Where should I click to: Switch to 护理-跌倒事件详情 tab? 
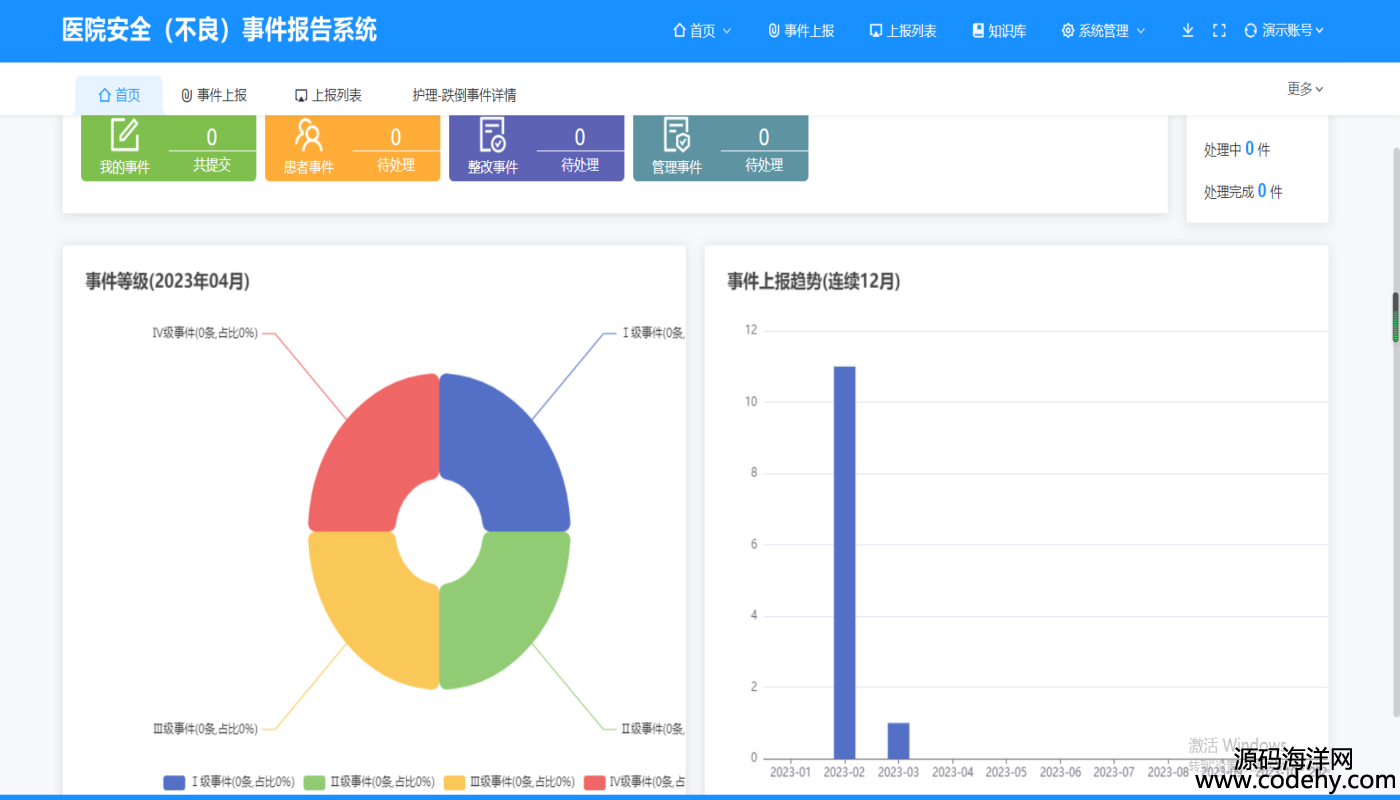(464, 95)
